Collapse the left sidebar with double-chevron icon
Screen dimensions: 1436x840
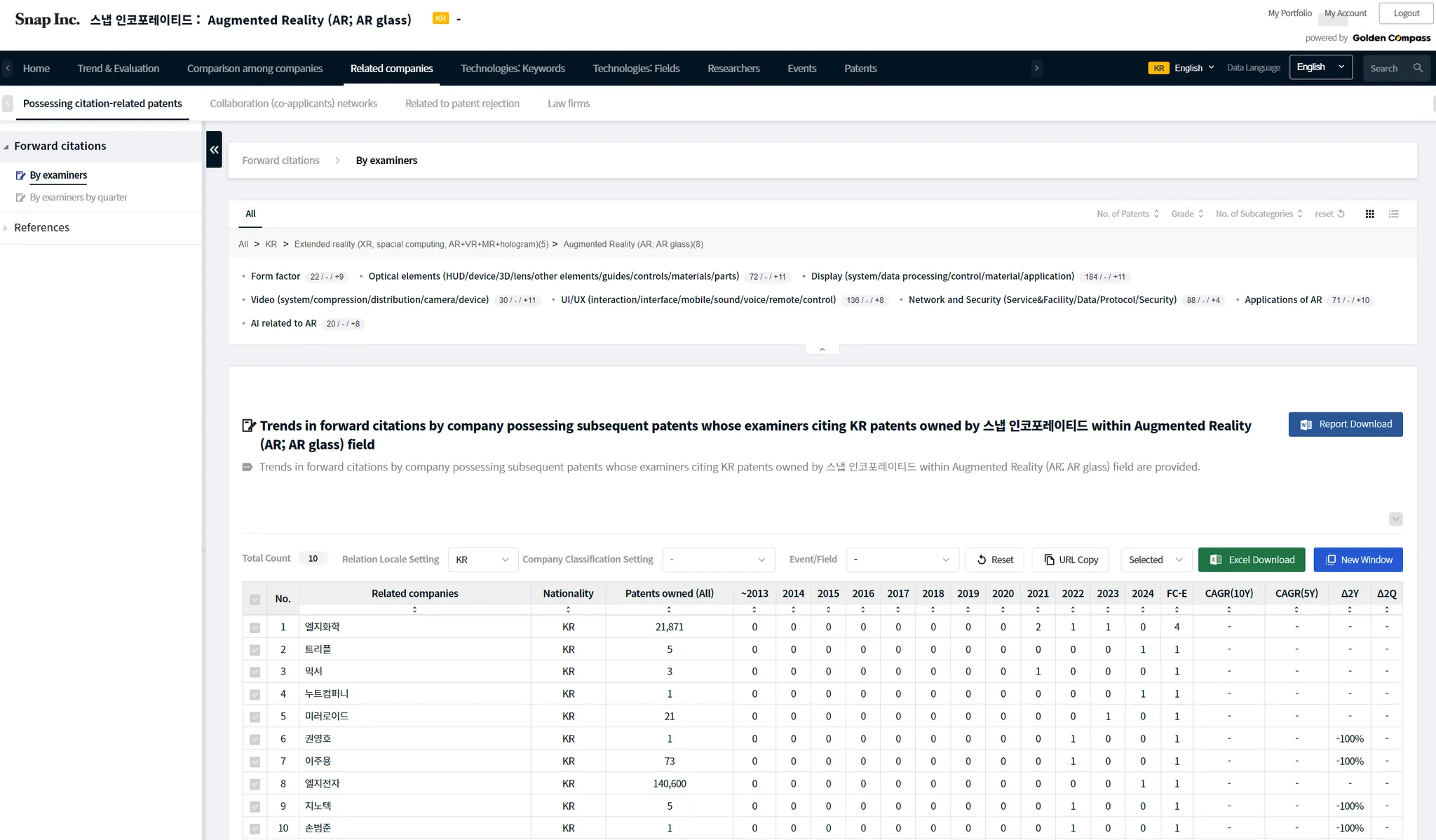(x=214, y=149)
